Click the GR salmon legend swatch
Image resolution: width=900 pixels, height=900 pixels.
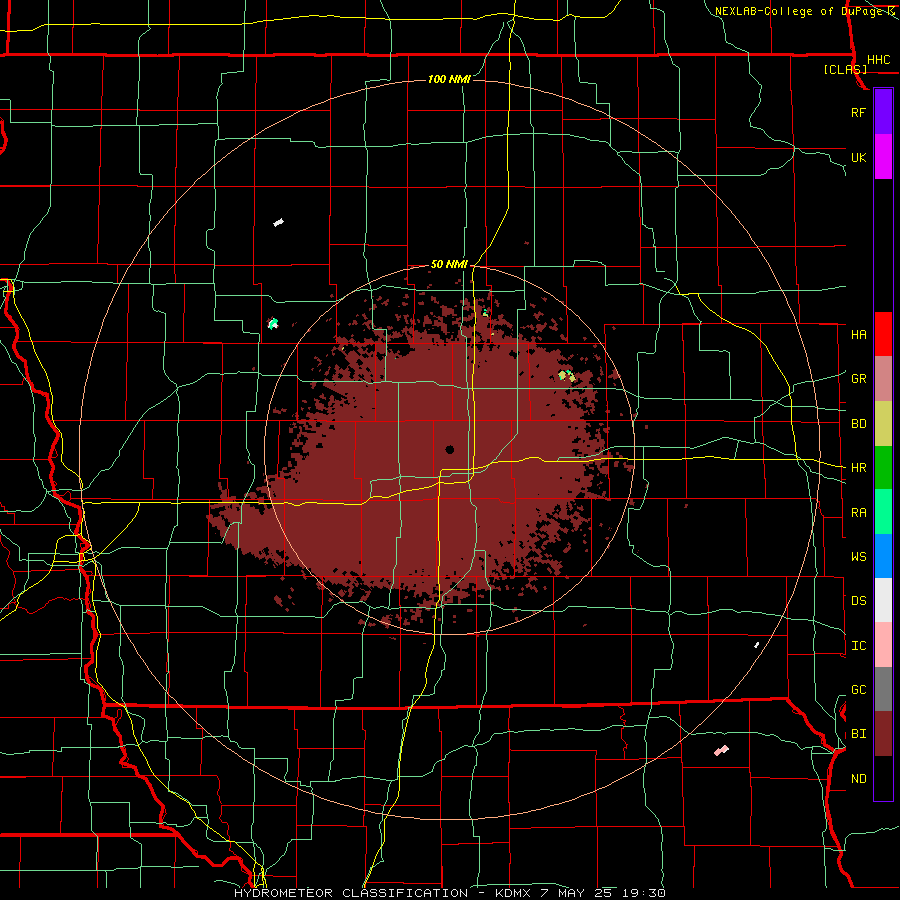tap(883, 379)
